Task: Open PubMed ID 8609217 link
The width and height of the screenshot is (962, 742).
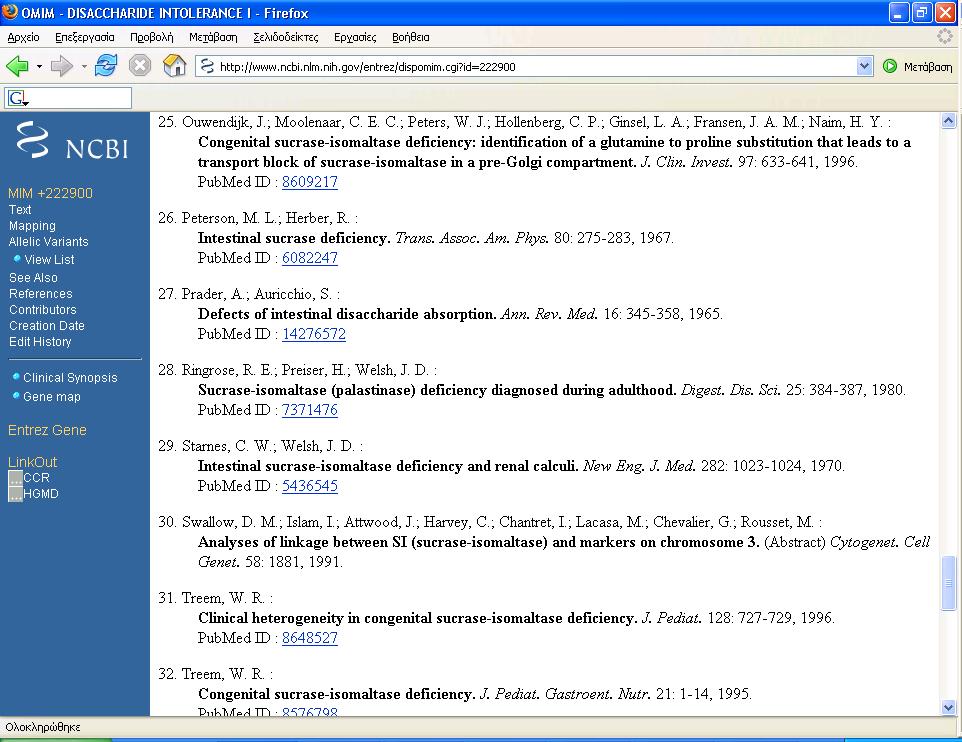Action: tap(310, 182)
